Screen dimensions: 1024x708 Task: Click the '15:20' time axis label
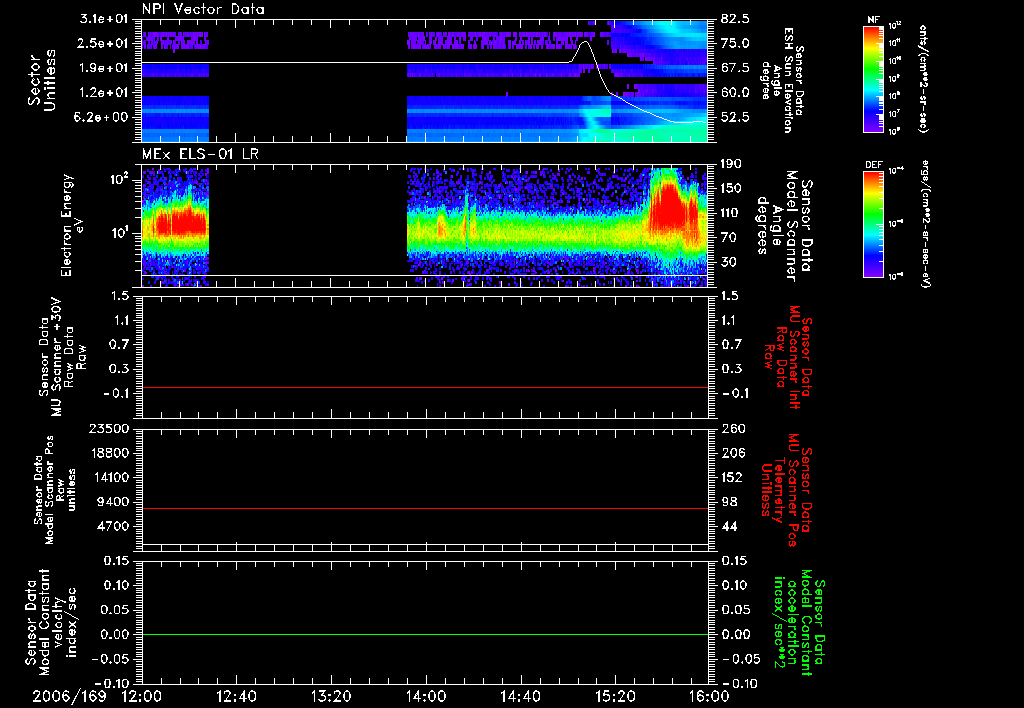point(615,696)
